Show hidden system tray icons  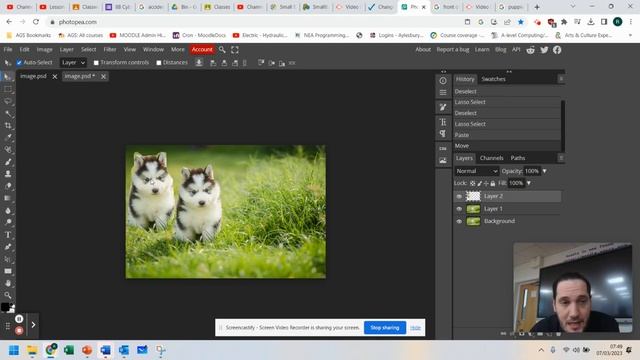541,350
